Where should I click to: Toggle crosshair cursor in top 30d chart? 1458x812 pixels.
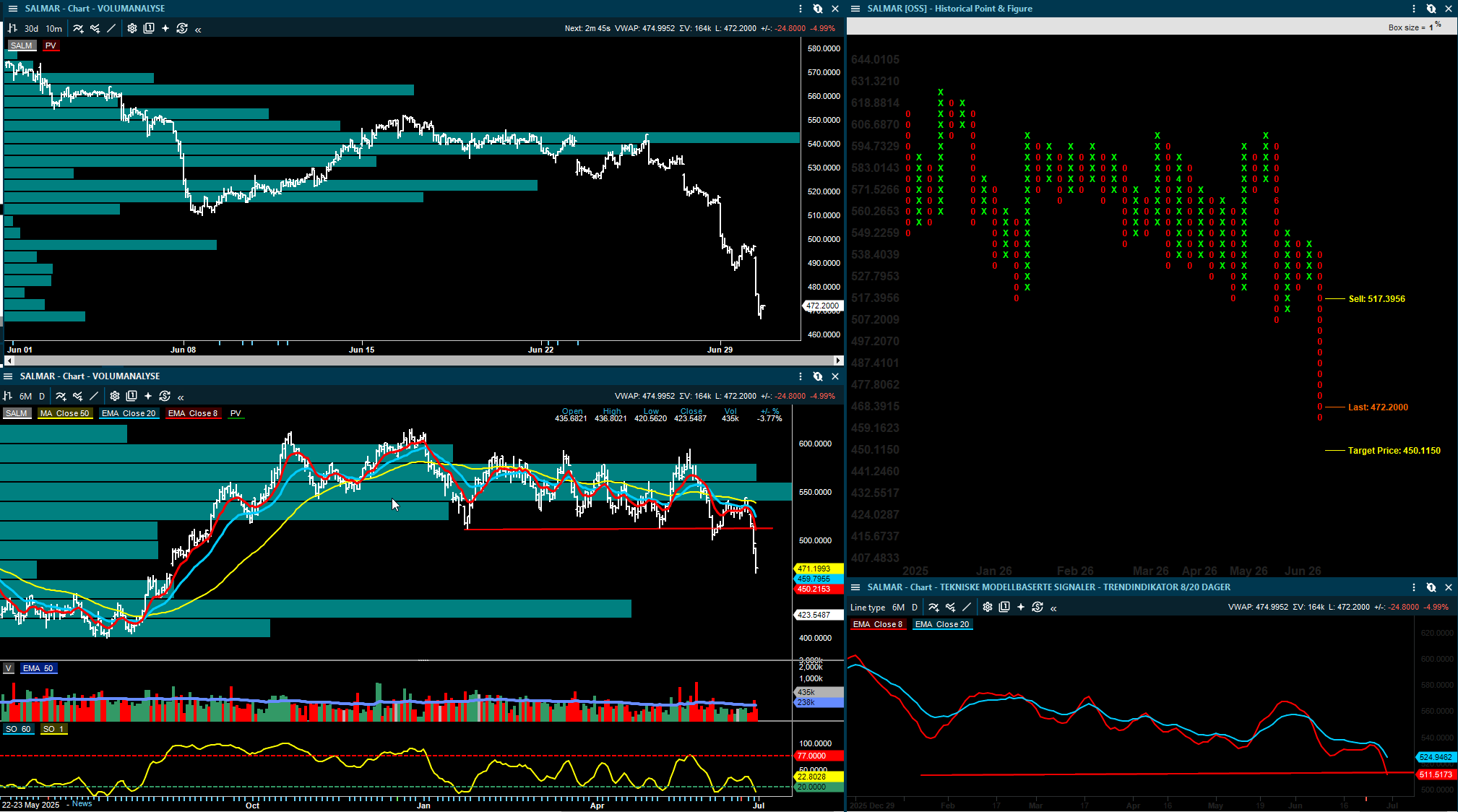[165, 28]
